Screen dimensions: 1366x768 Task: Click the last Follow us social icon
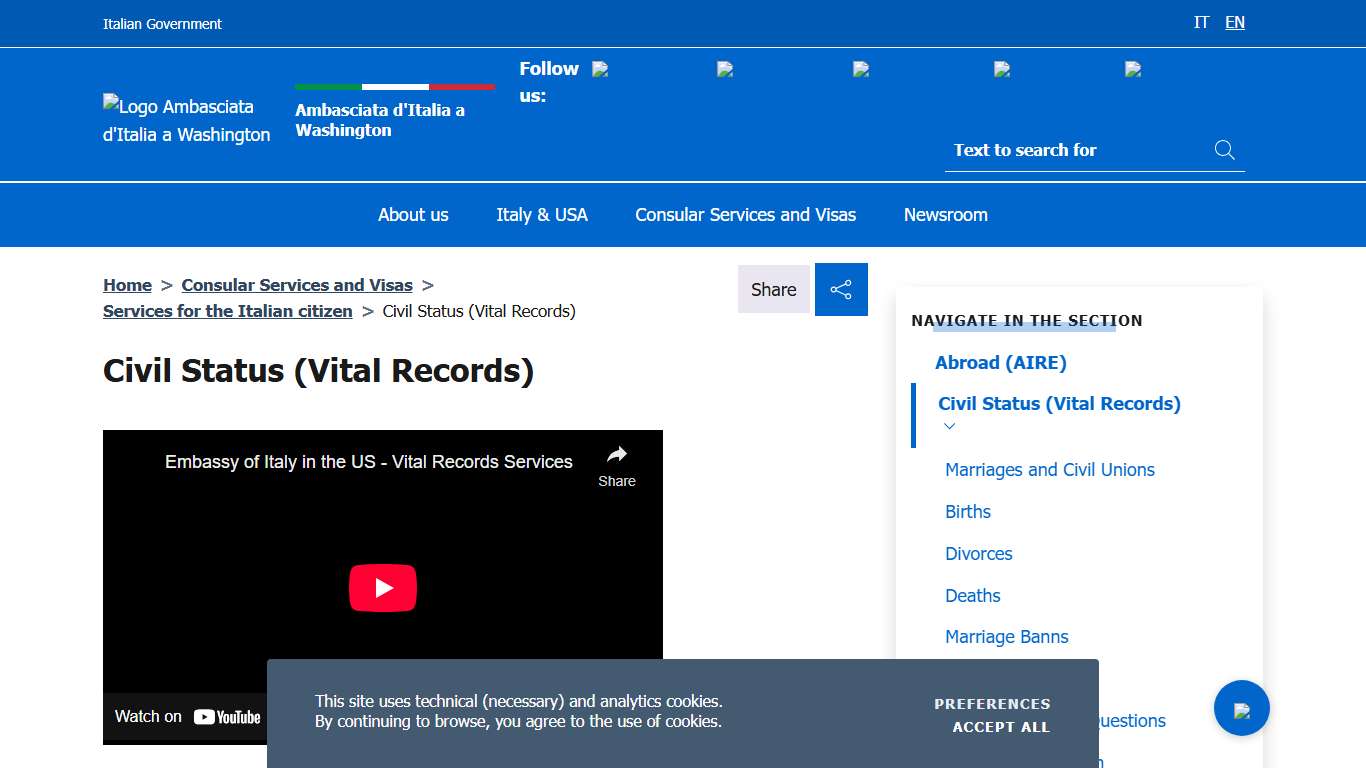[1131, 69]
